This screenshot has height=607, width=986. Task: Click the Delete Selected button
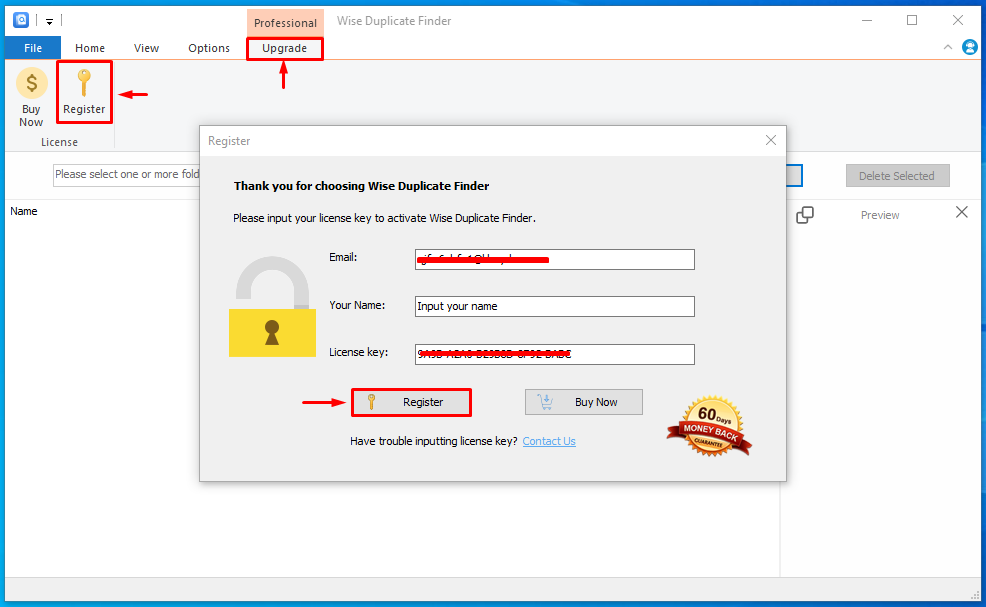[x=897, y=175]
